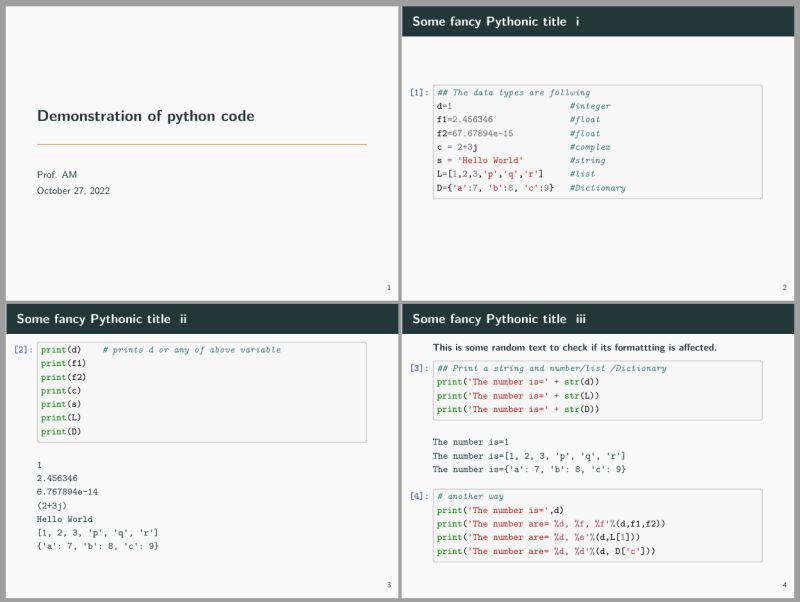Click page number 2 on first titled slide
Image resolution: width=800 pixels, height=602 pixels.
[x=786, y=287]
